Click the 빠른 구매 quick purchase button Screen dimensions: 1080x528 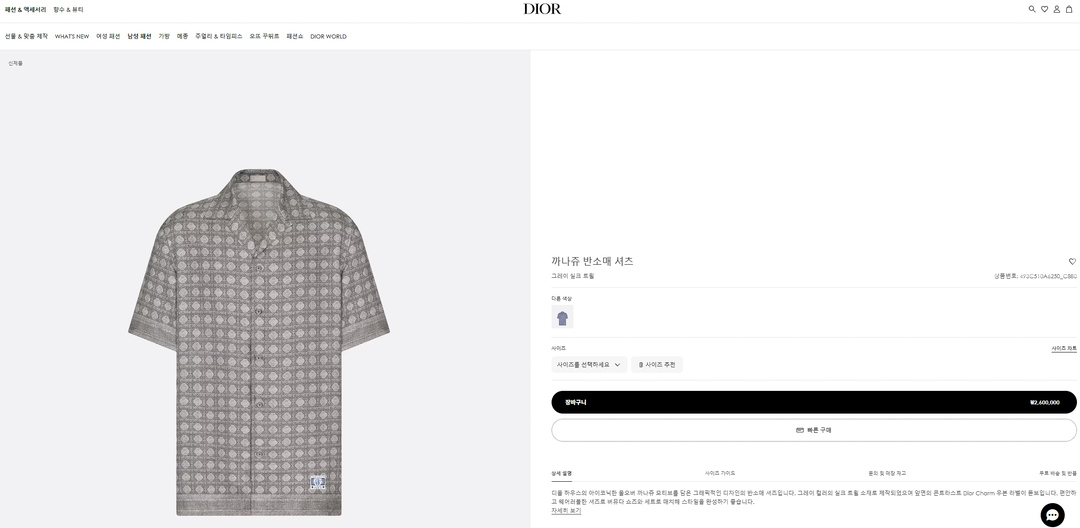[x=814, y=430]
